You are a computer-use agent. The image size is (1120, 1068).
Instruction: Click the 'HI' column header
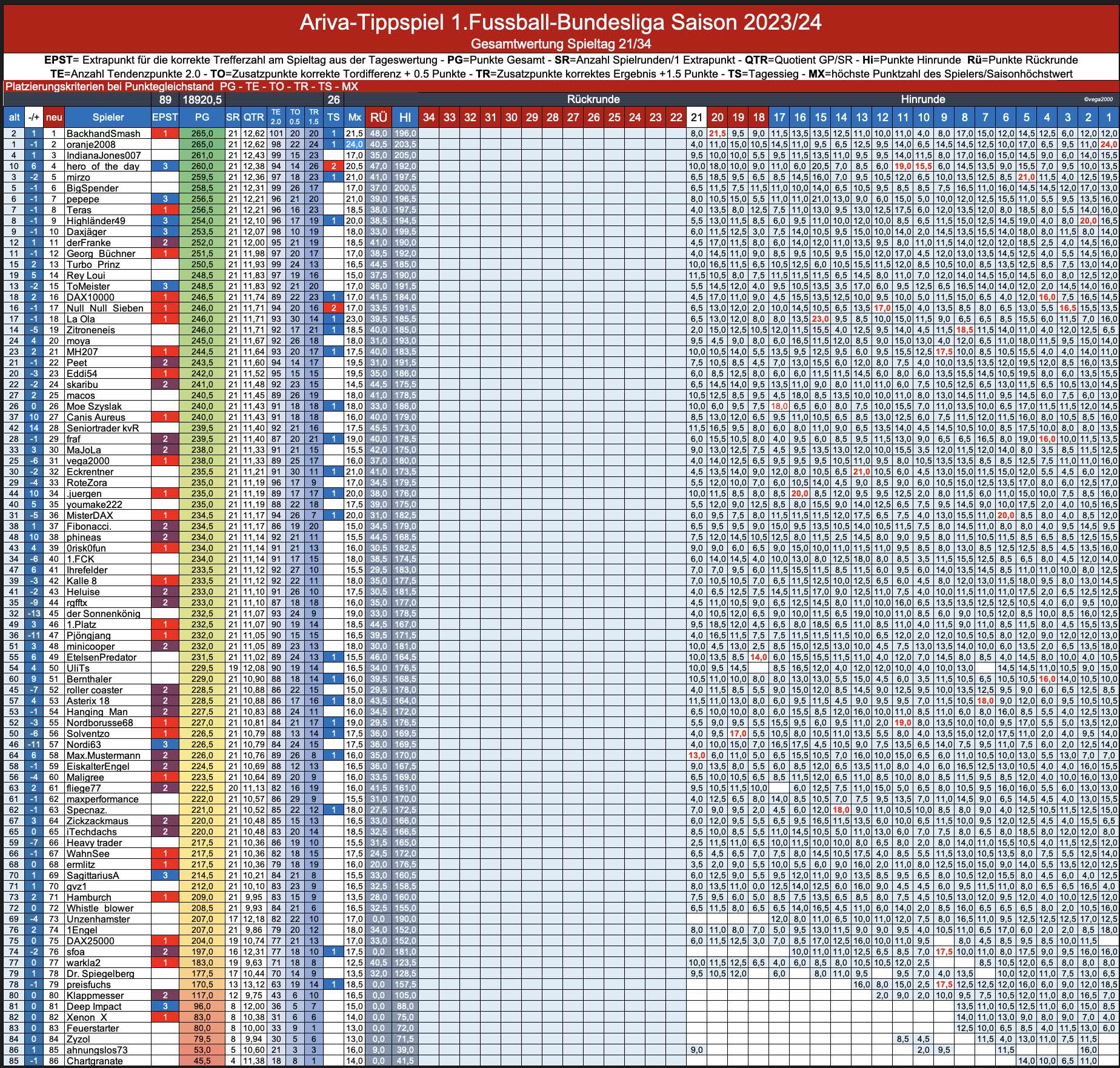pyautogui.click(x=405, y=118)
